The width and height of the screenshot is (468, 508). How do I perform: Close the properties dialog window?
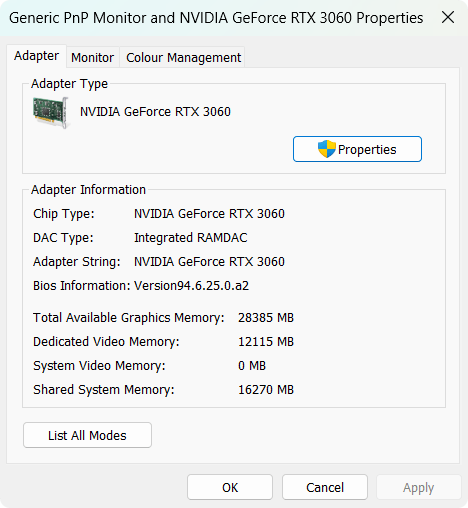pyautogui.click(x=448, y=17)
